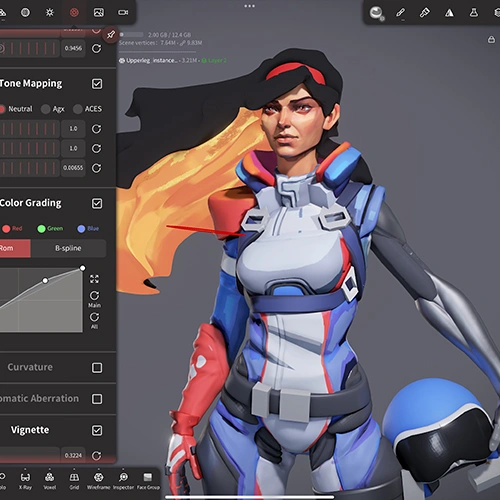500x500 pixels.
Task: Disable the Vignette checkbox
Action: point(97,430)
